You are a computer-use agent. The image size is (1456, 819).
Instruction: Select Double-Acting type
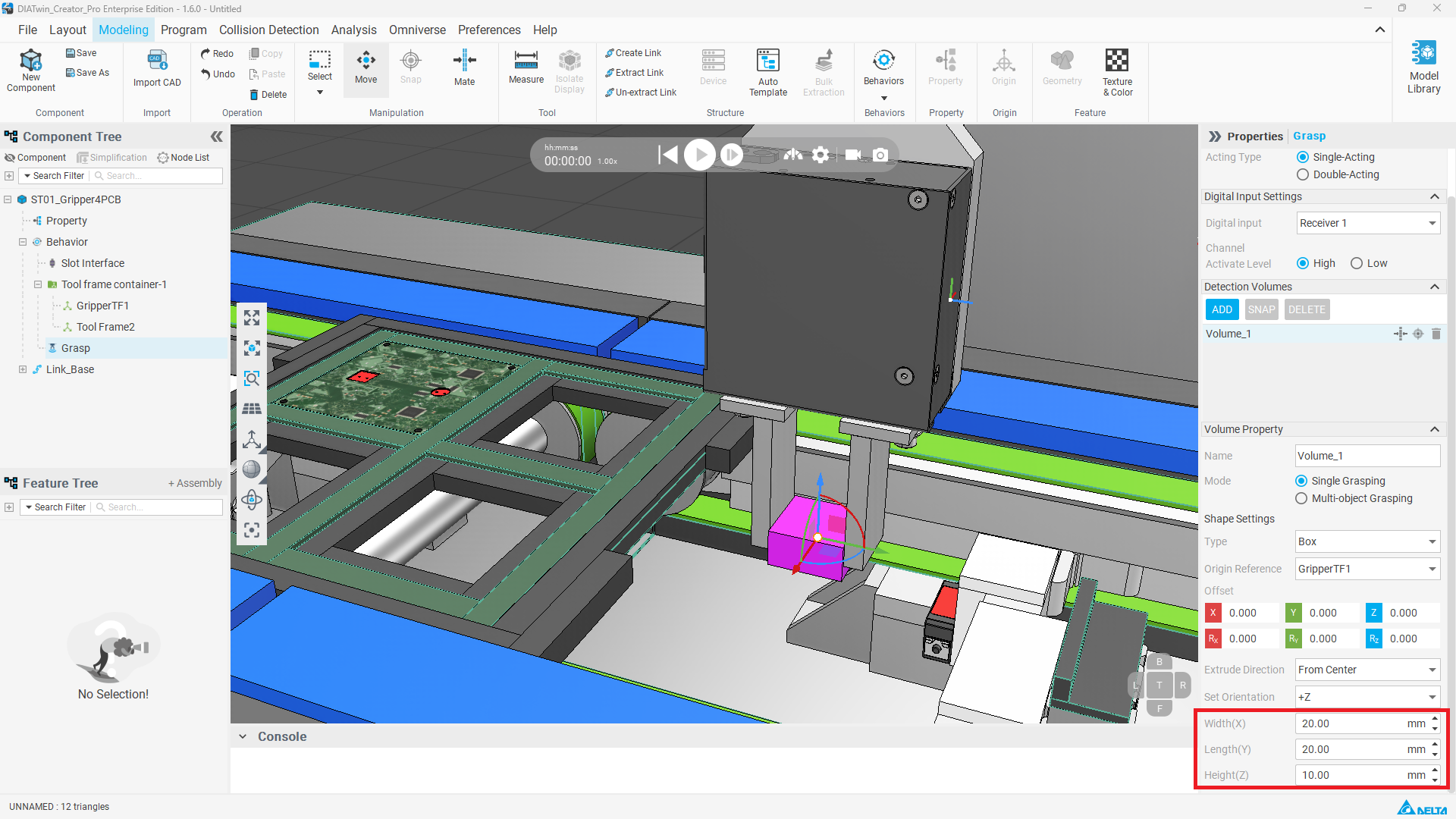[1338, 174]
